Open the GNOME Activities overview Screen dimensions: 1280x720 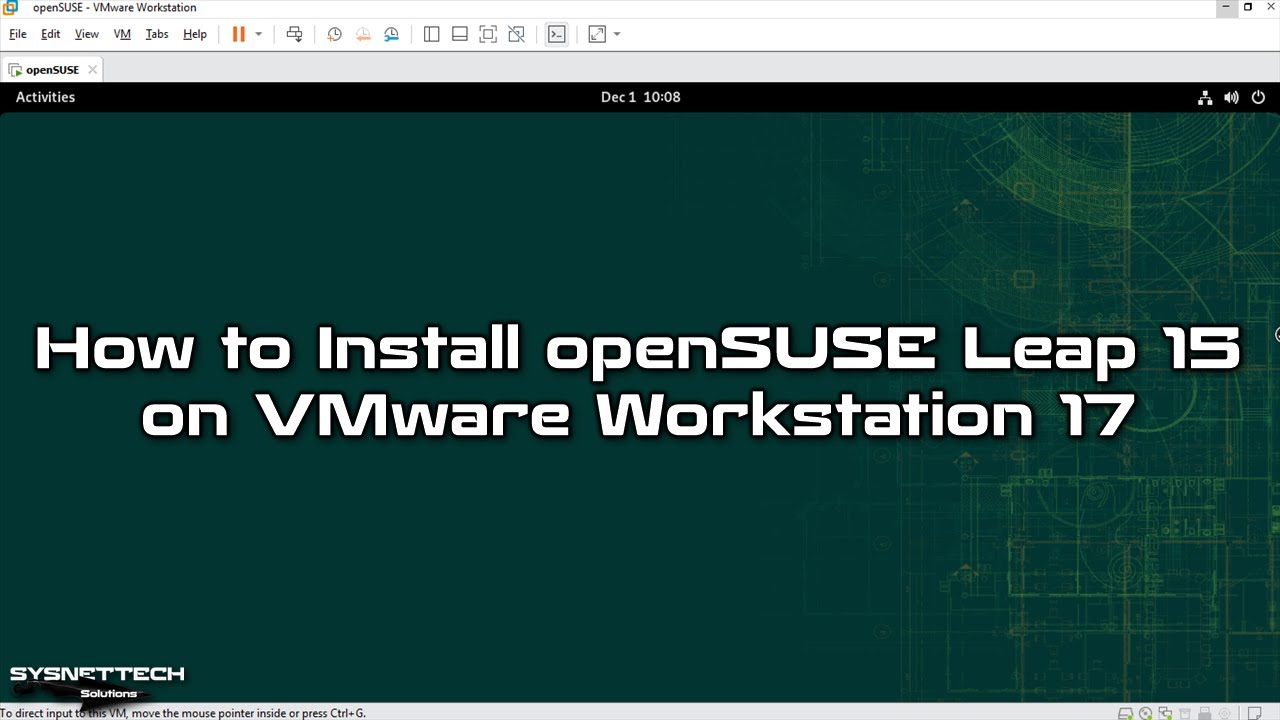click(45, 97)
